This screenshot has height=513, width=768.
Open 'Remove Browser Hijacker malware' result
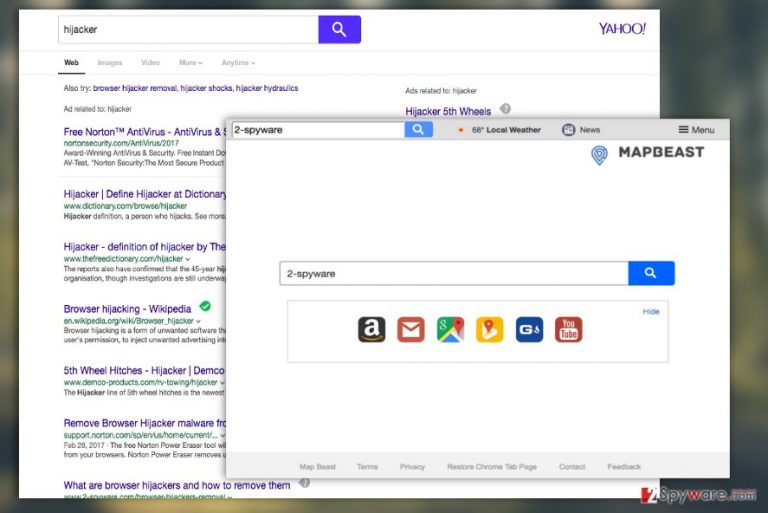[x=144, y=423]
